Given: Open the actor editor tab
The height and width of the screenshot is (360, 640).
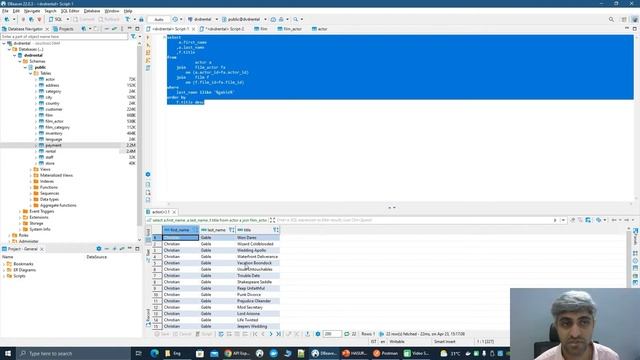Looking at the screenshot, I should tap(320, 29).
